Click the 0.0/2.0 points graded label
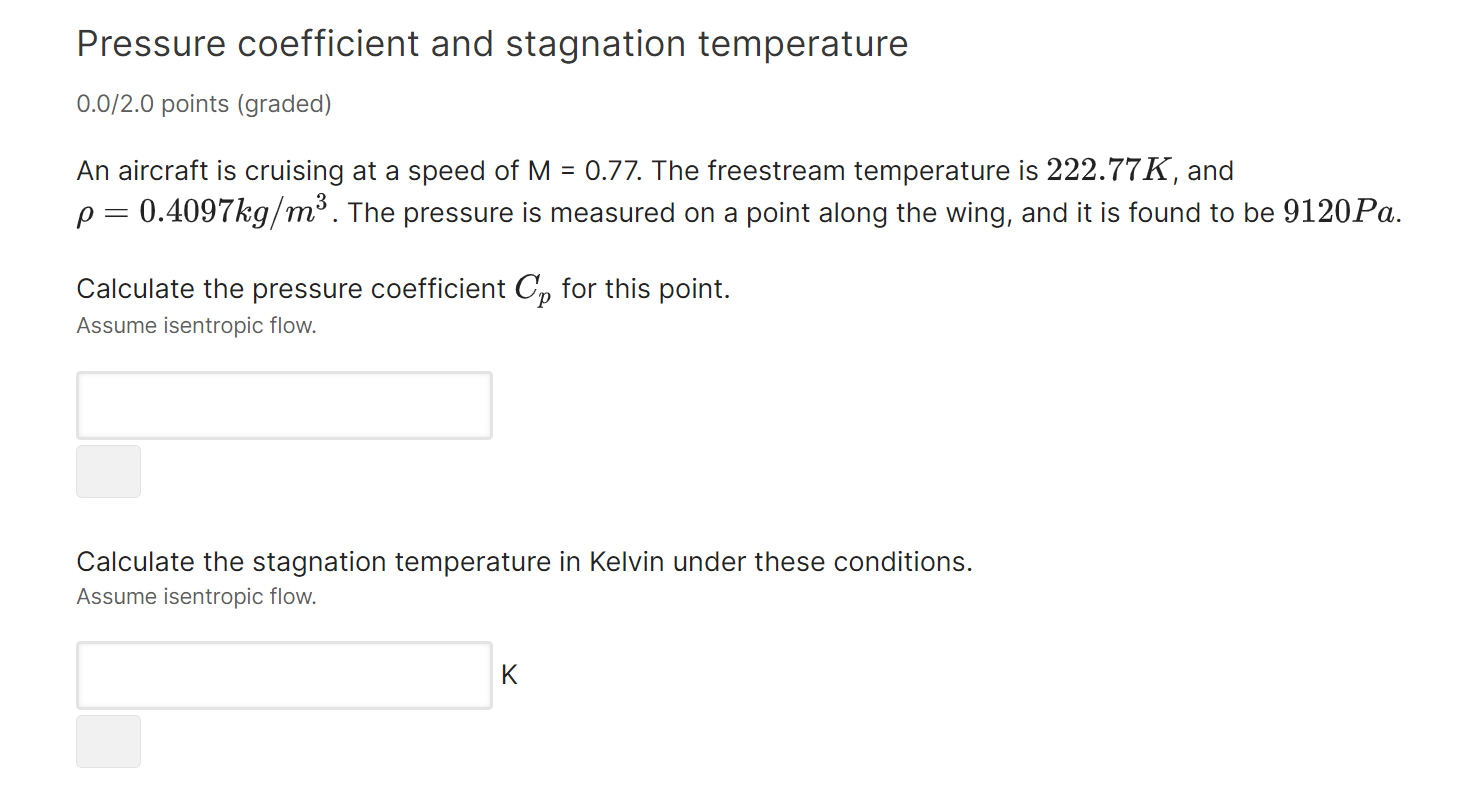 coord(203,103)
